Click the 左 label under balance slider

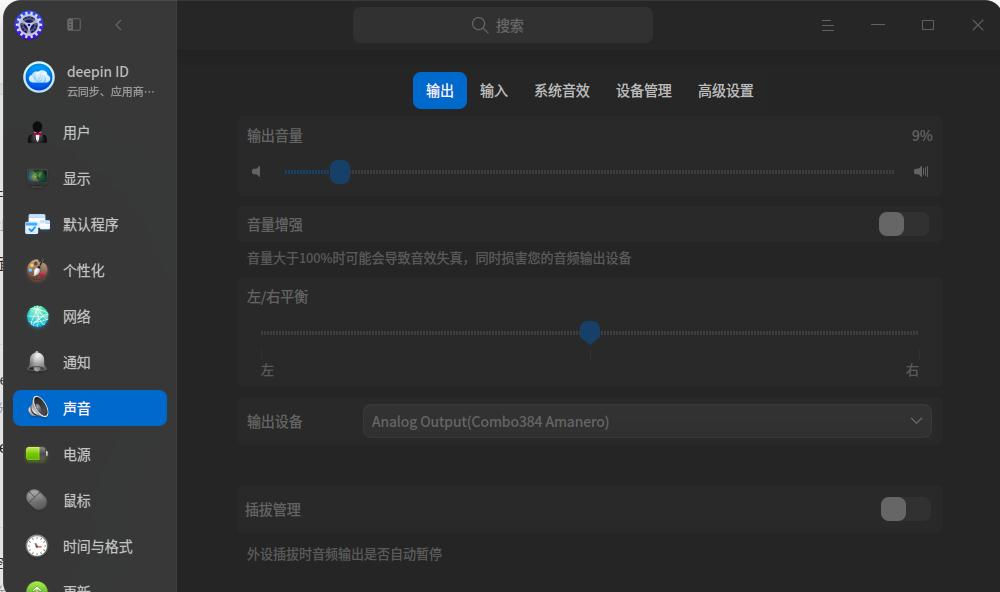(x=267, y=370)
